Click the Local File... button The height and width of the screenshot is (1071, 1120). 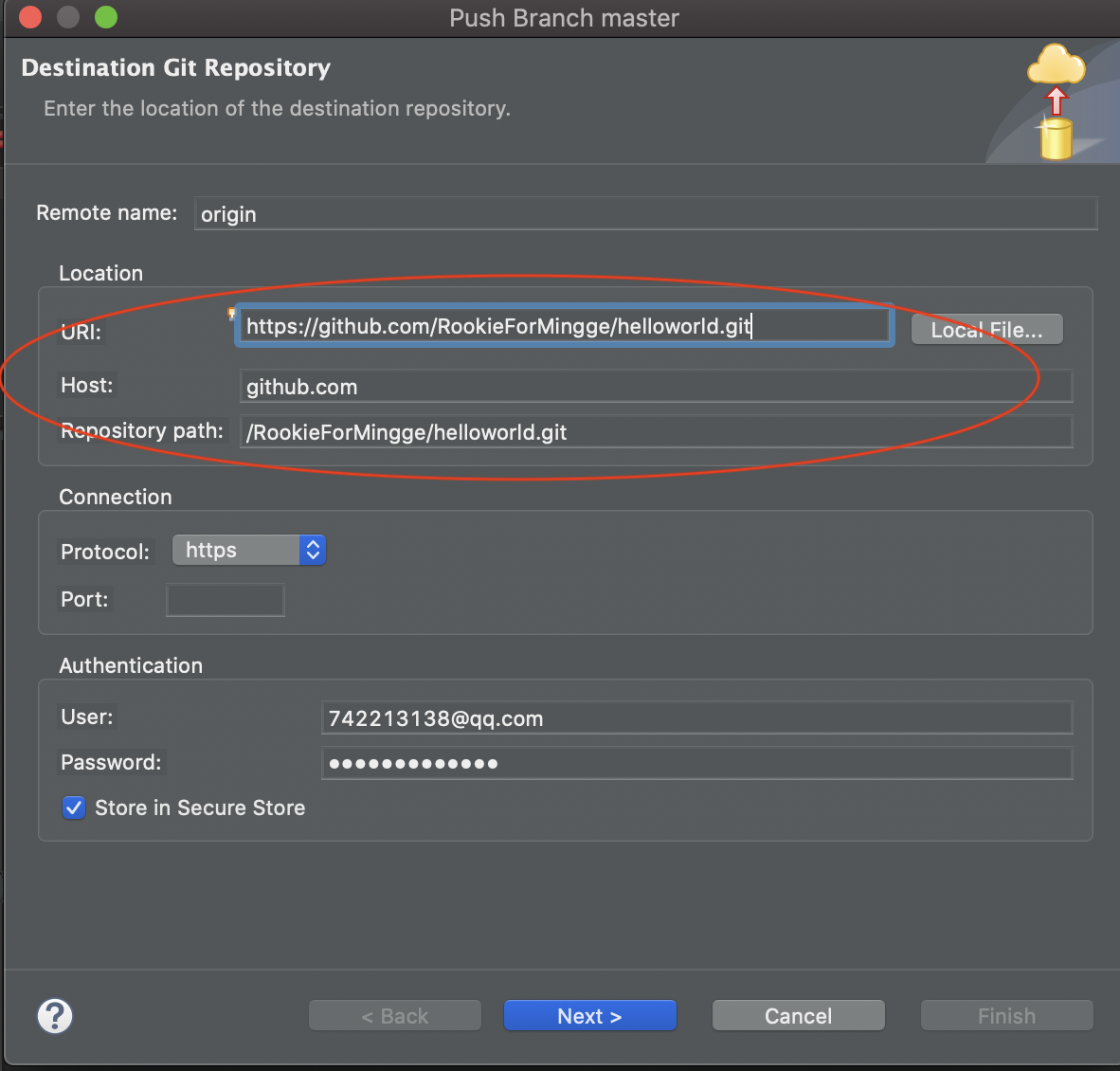tap(987, 330)
